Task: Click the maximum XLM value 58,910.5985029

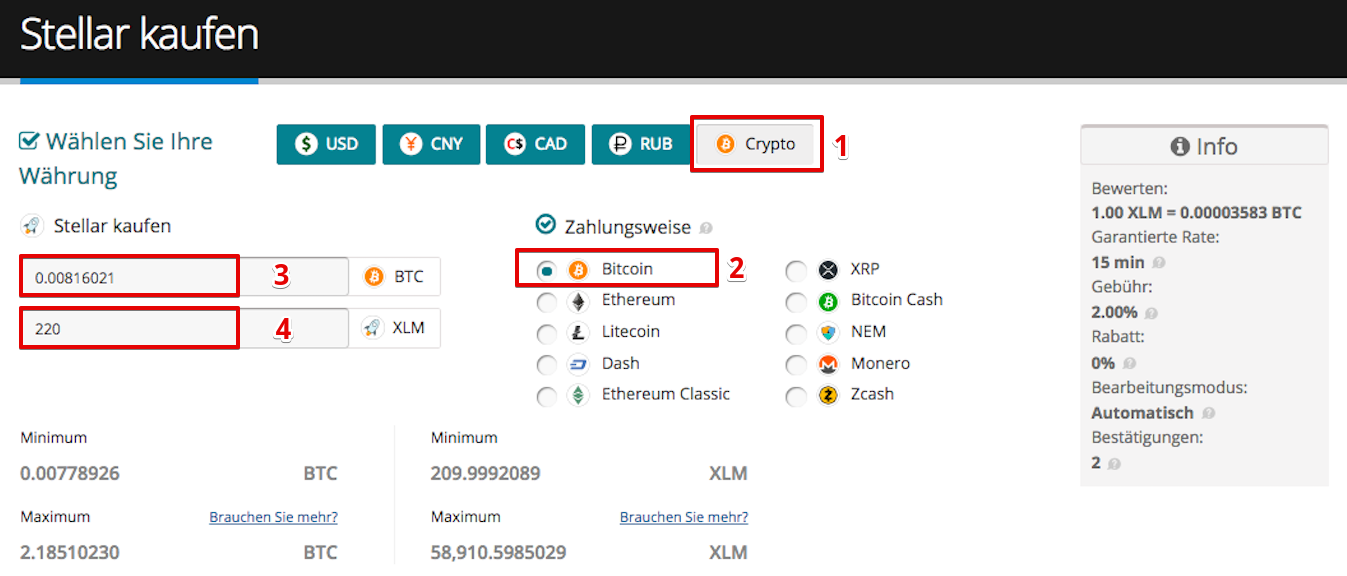Action: tap(498, 552)
